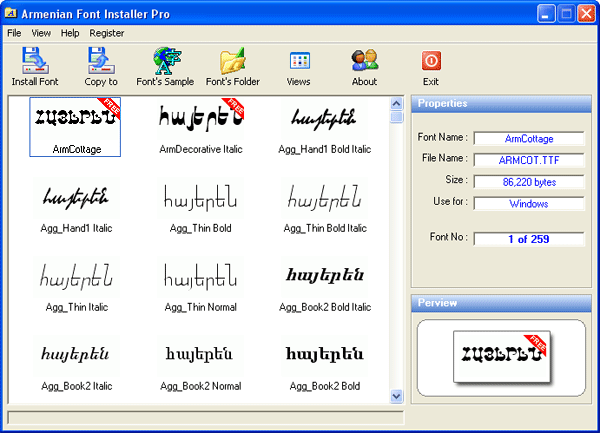Click the red Exit icon

[x=431, y=61]
